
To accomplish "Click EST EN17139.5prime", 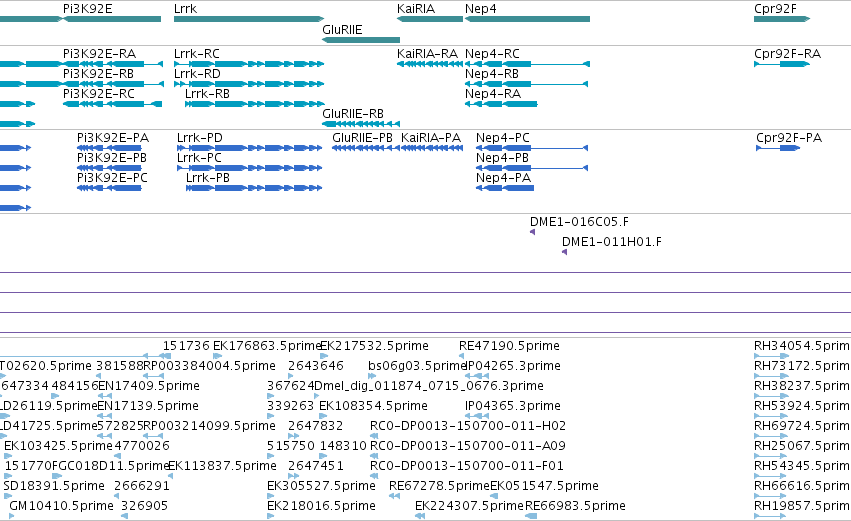I will coord(148,406).
